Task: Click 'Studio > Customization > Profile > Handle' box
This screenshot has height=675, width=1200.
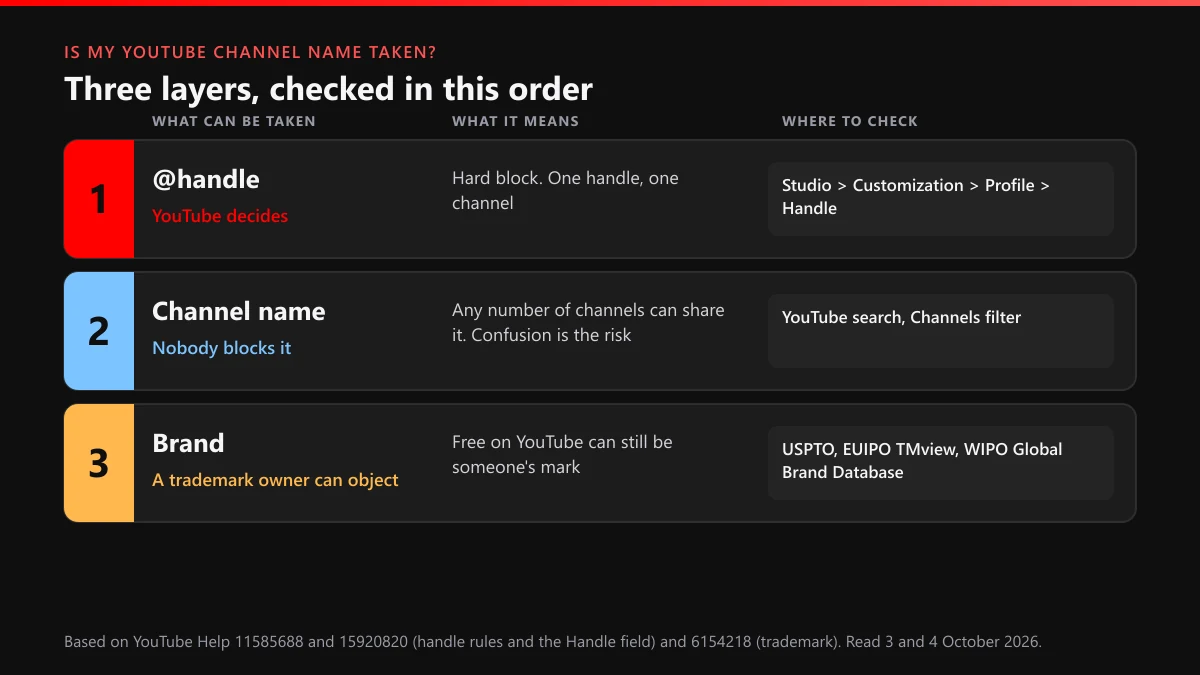Action: 941,199
